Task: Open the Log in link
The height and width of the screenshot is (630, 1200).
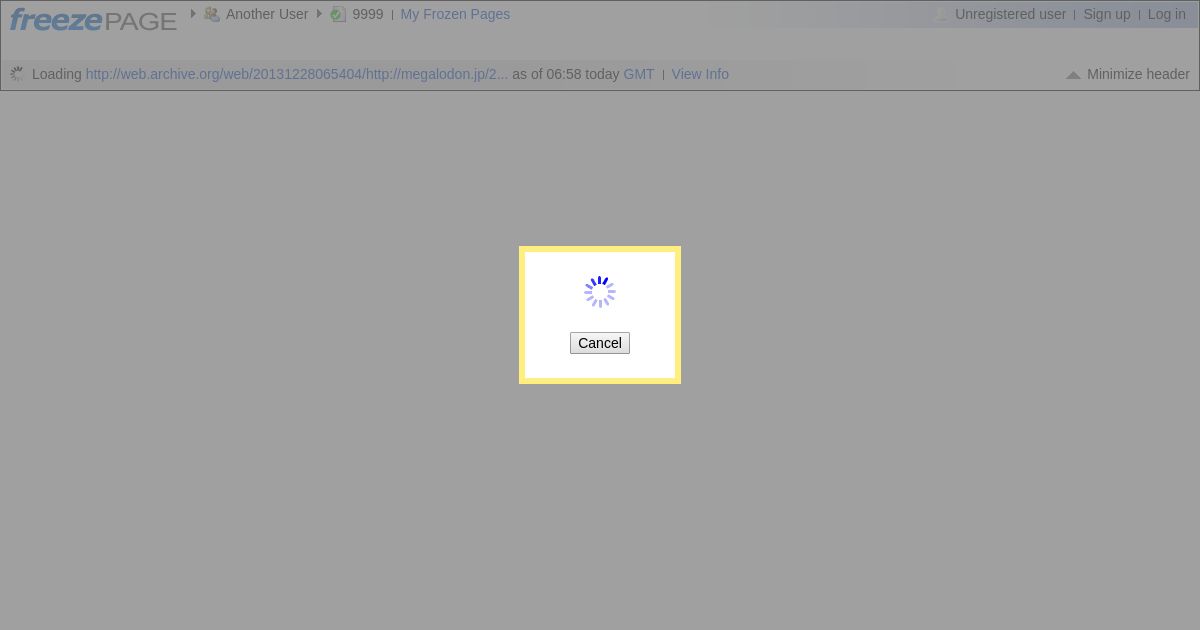Action: tap(1167, 14)
